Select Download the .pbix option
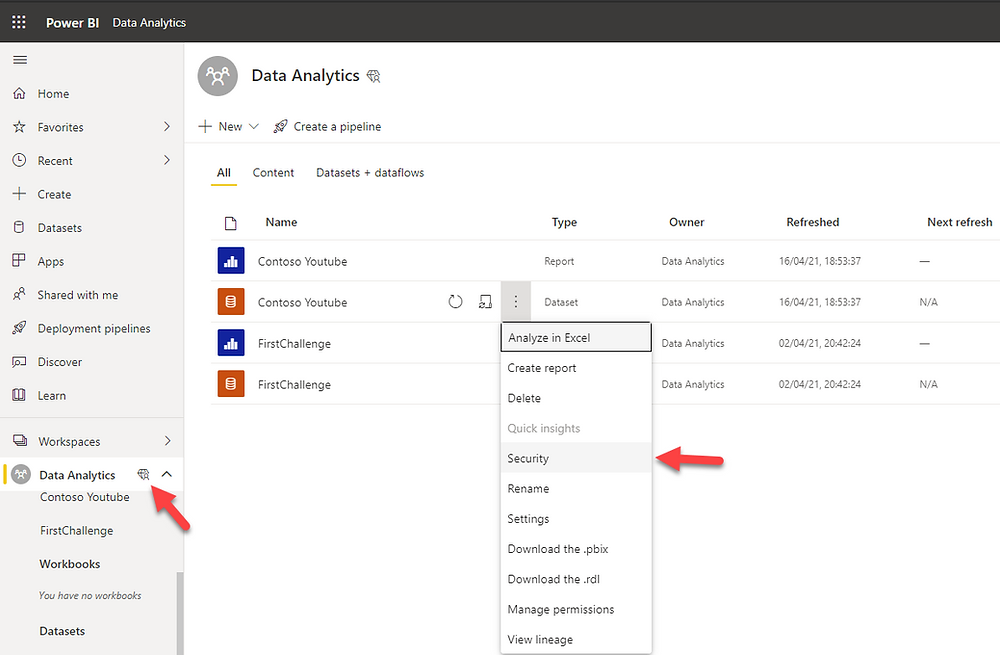1000x655 pixels. click(x=576, y=549)
